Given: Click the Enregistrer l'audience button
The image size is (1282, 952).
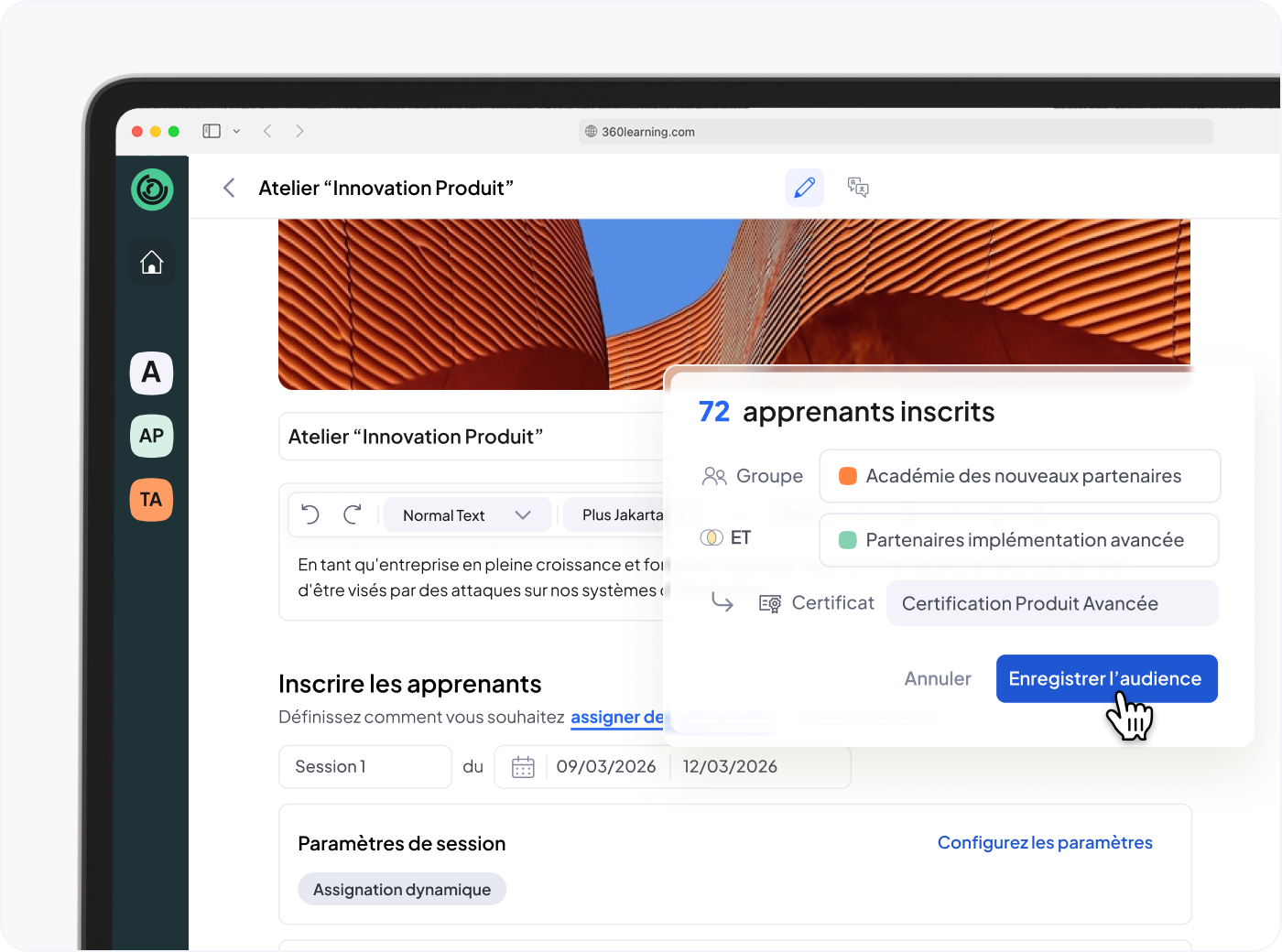Looking at the screenshot, I should click(1107, 678).
